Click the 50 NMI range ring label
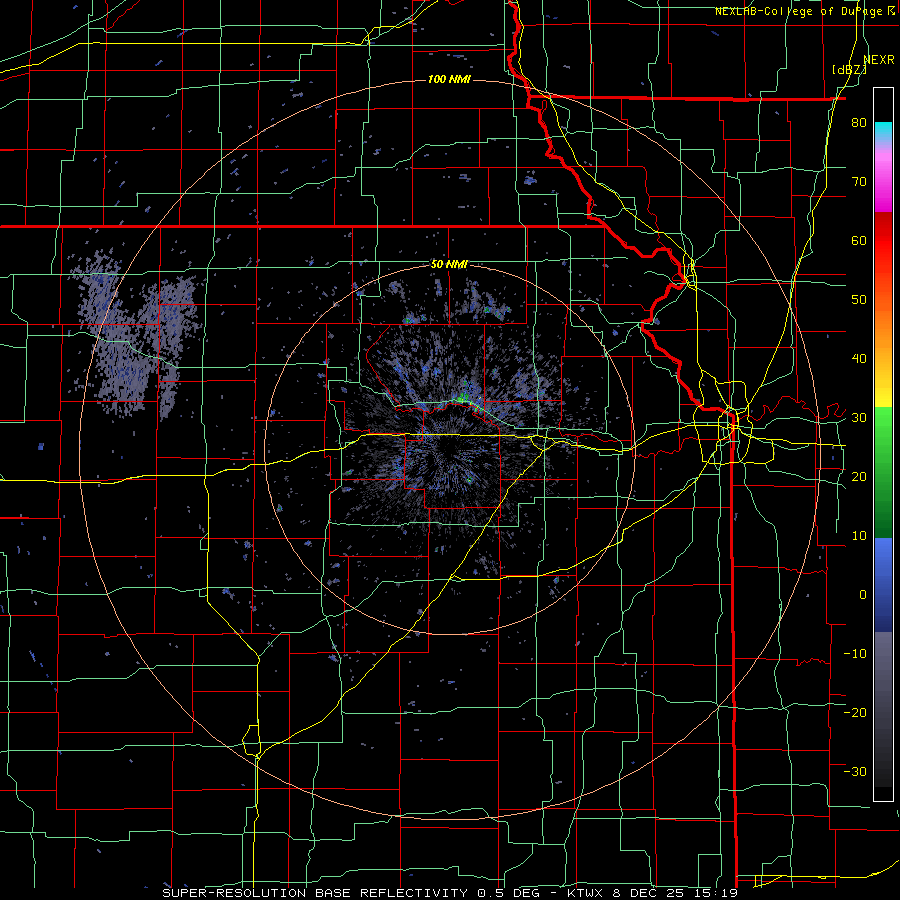Screen dimensions: 900x900 [x=449, y=265]
